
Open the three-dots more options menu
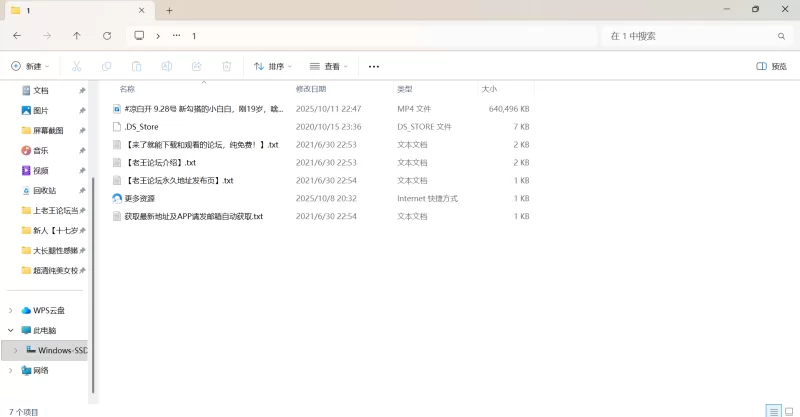click(x=374, y=66)
